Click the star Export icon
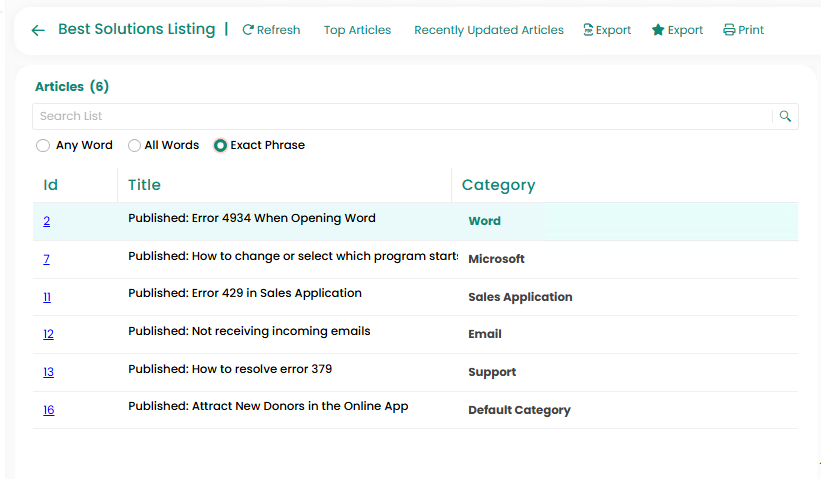The height and width of the screenshot is (479, 821). coord(658,30)
